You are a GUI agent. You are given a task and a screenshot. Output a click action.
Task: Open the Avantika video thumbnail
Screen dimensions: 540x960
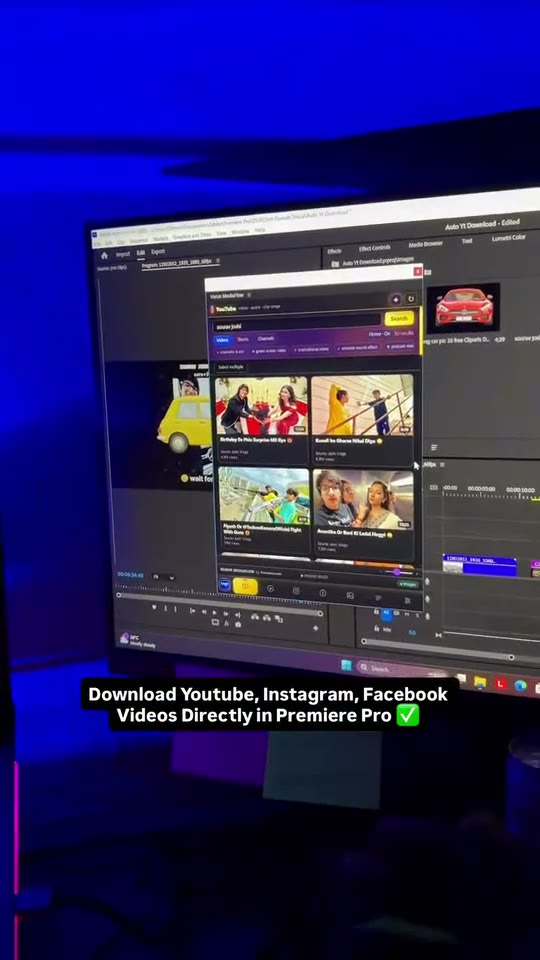(x=364, y=498)
